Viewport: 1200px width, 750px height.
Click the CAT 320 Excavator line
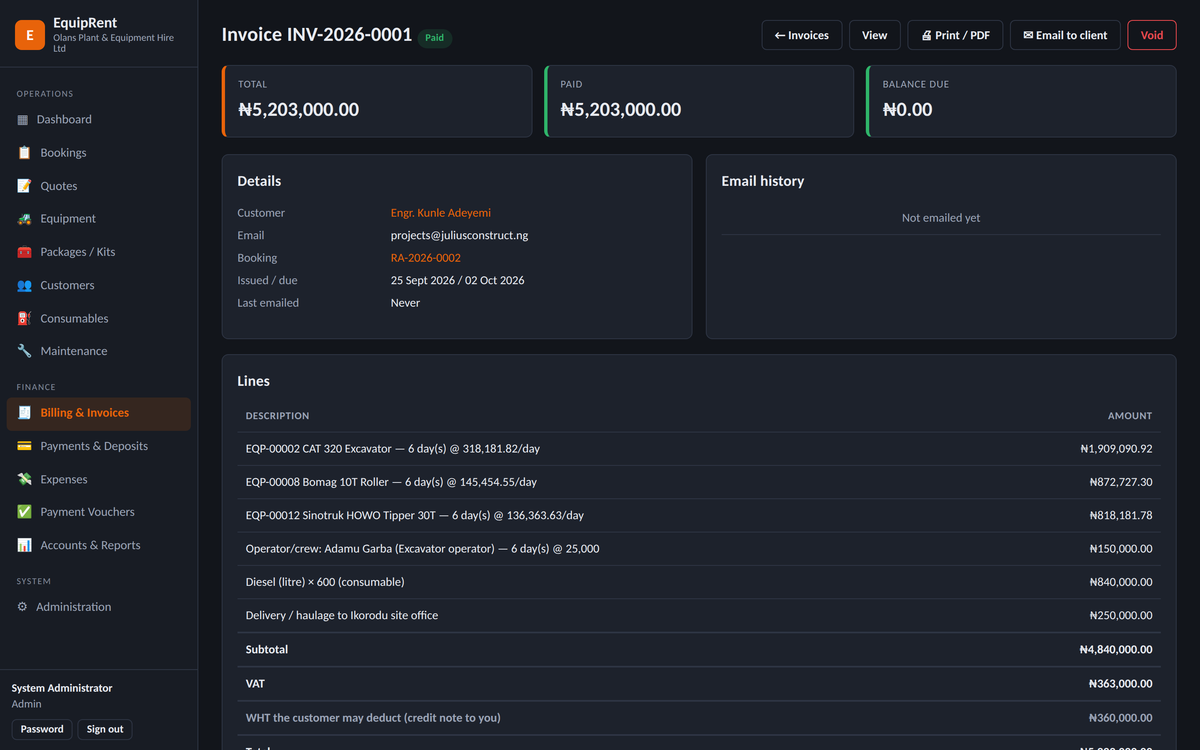699,449
